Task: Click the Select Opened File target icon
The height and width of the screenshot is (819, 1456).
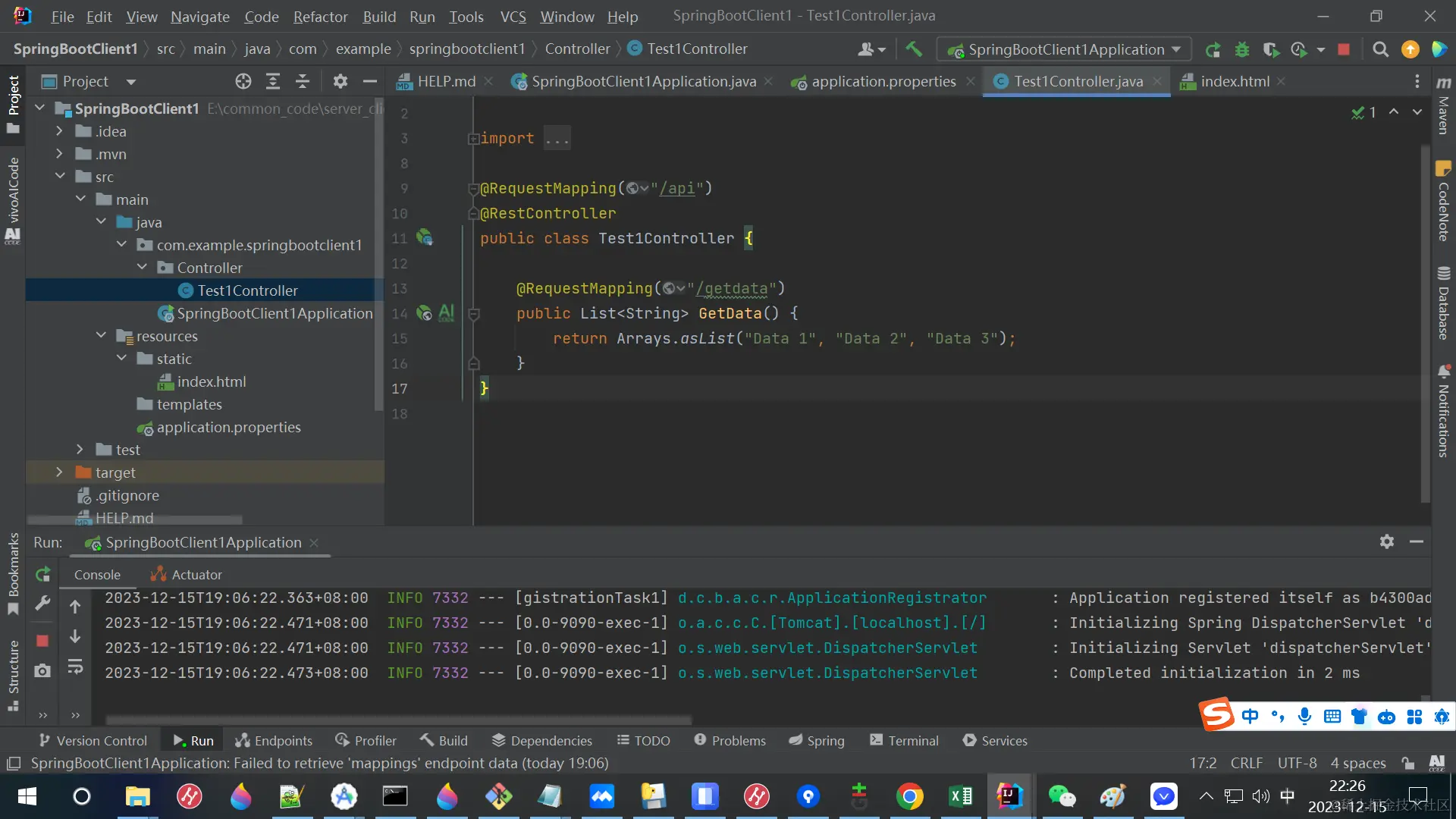Action: point(243,81)
